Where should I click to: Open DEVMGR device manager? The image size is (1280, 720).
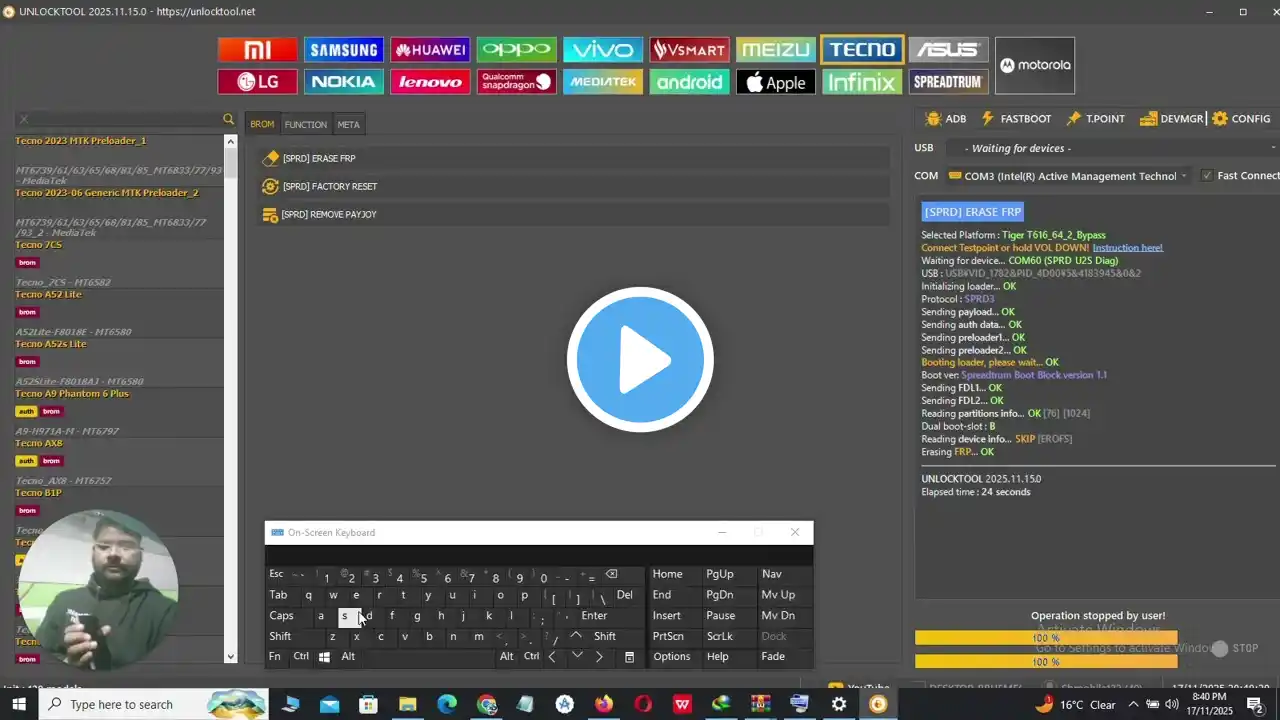coord(1171,119)
